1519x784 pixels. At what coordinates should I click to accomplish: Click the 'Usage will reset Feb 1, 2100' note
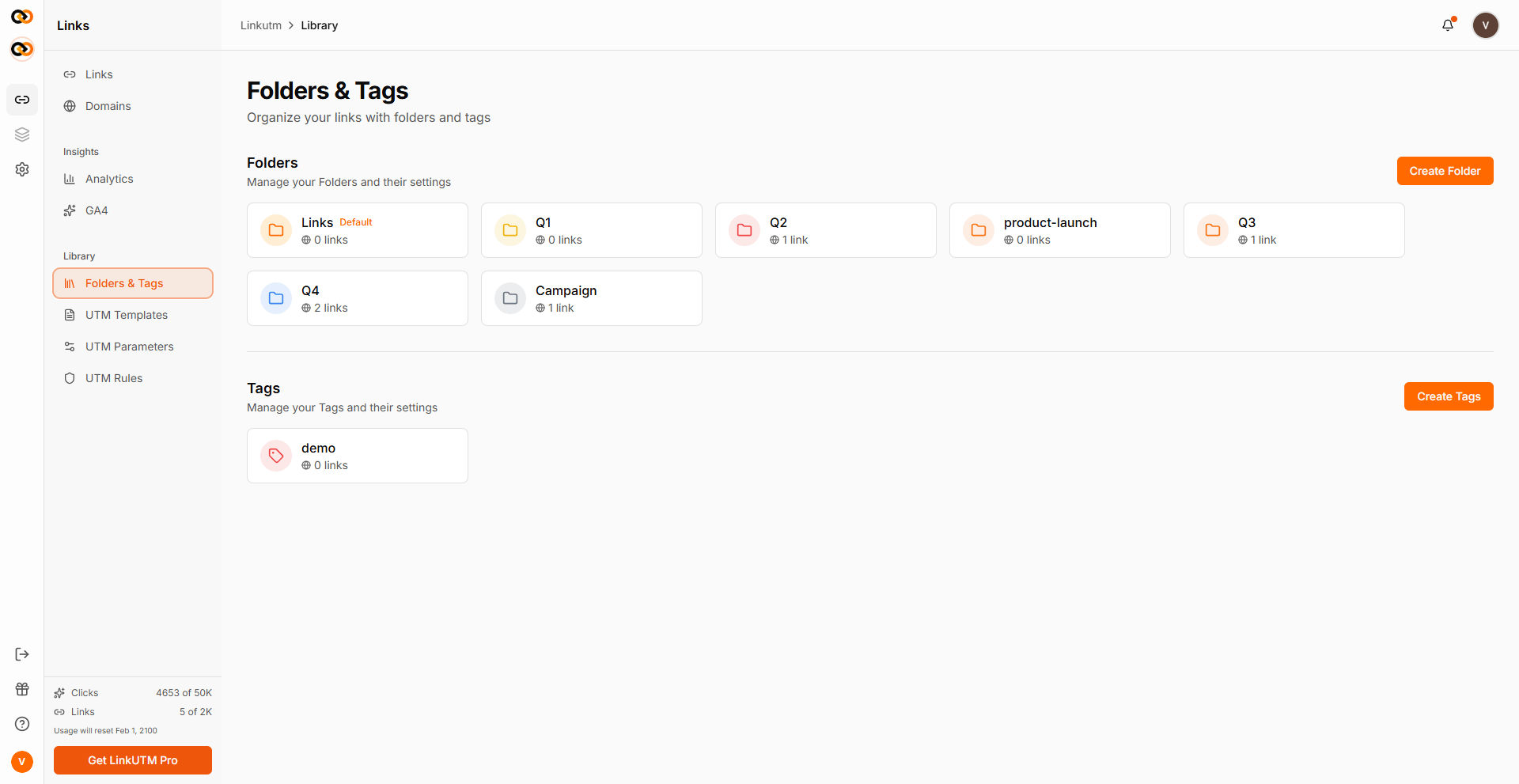pyautogui.click(x=105, y=731)
